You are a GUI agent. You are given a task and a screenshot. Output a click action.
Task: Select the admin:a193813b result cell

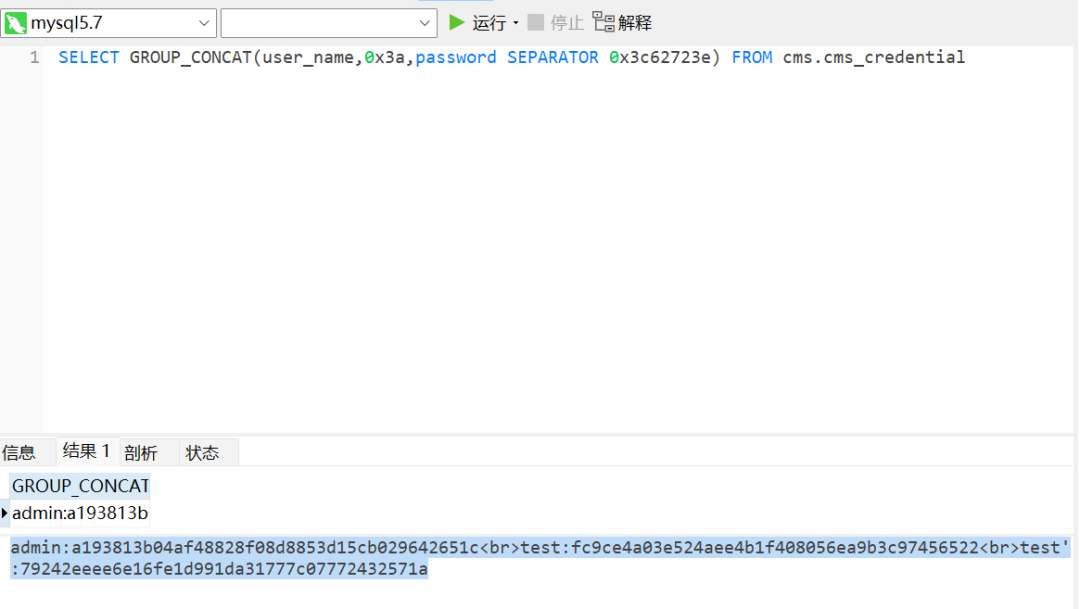[x=80, y=513]
